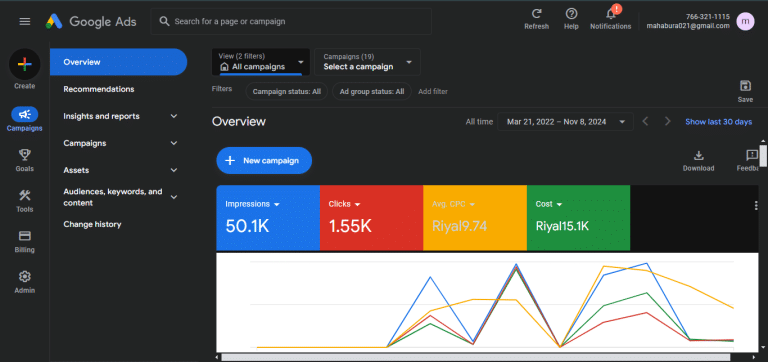Focus the page or campaign search field

point(291,22)
